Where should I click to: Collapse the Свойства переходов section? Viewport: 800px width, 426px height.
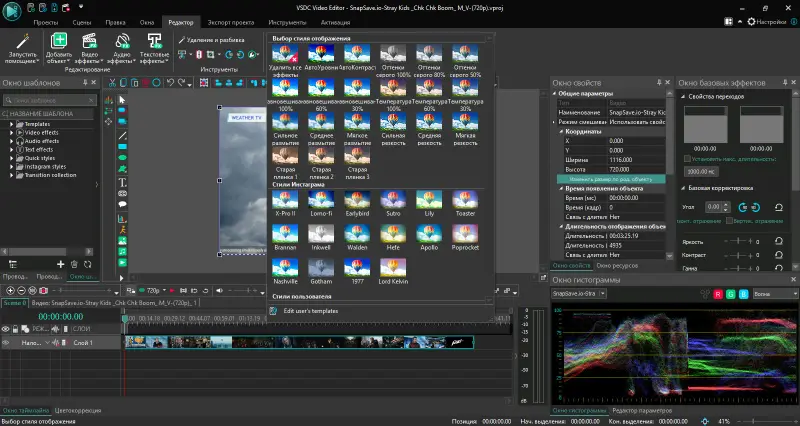pyautogui.click(x=683, y=96)
